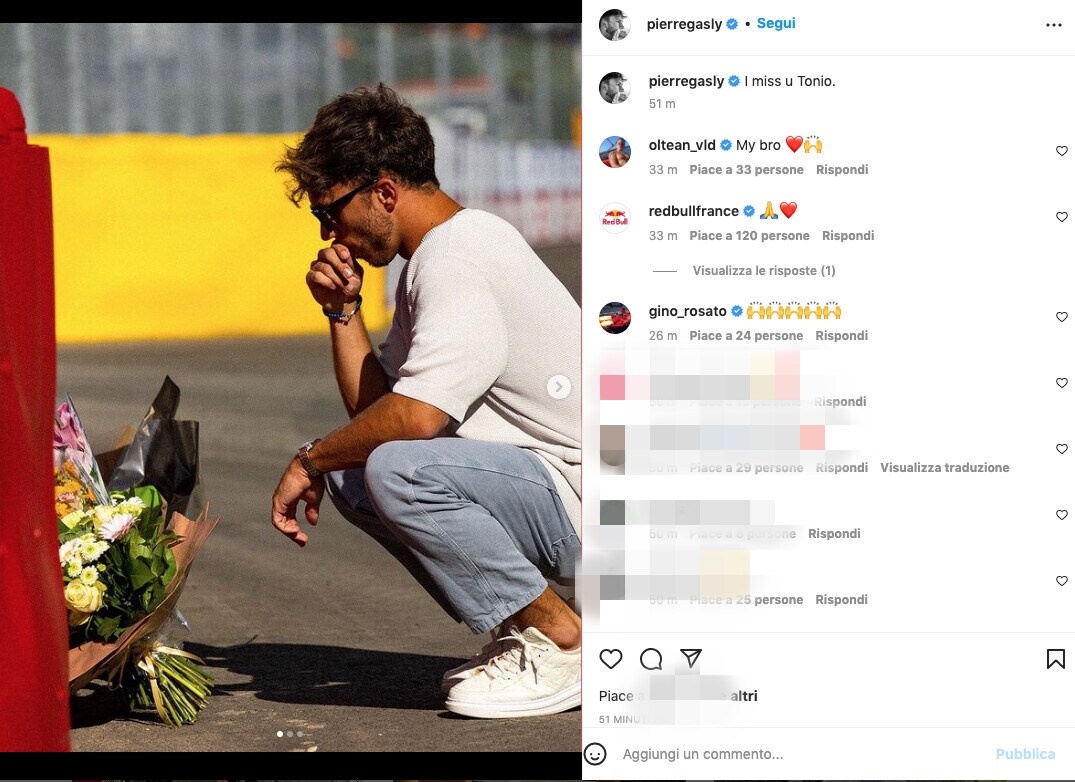Viewport: 1075px width, 782px height.
Task: Like the post with the heart icon
Action: (x=610, y=659)
